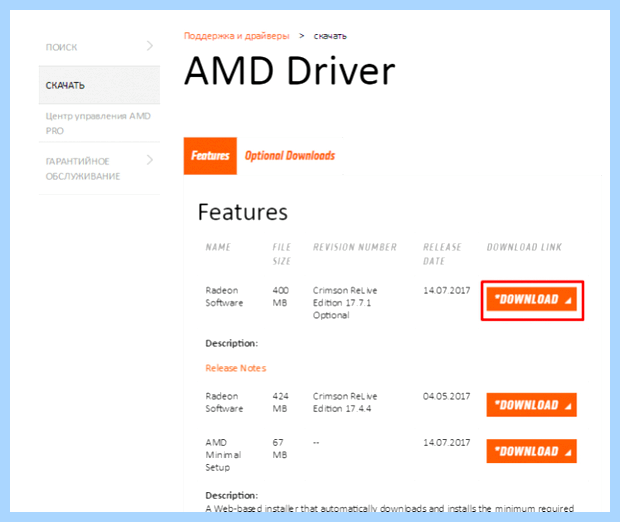620x522 pixels.
Task: Select the 400 MB file size cell
Action: 281,297
